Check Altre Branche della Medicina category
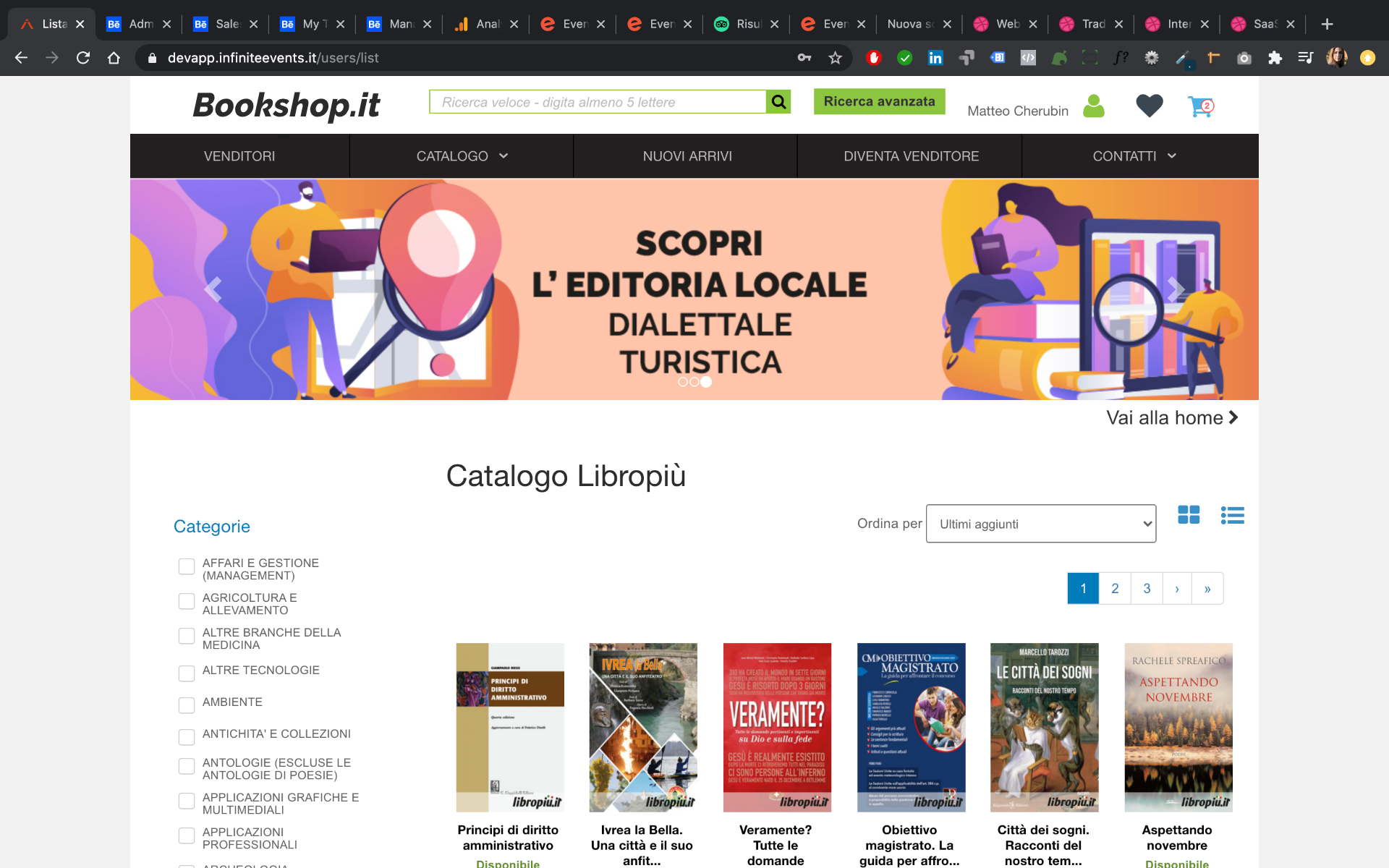The width and height of the screenshot is (1389, 868). pos(187,636)
